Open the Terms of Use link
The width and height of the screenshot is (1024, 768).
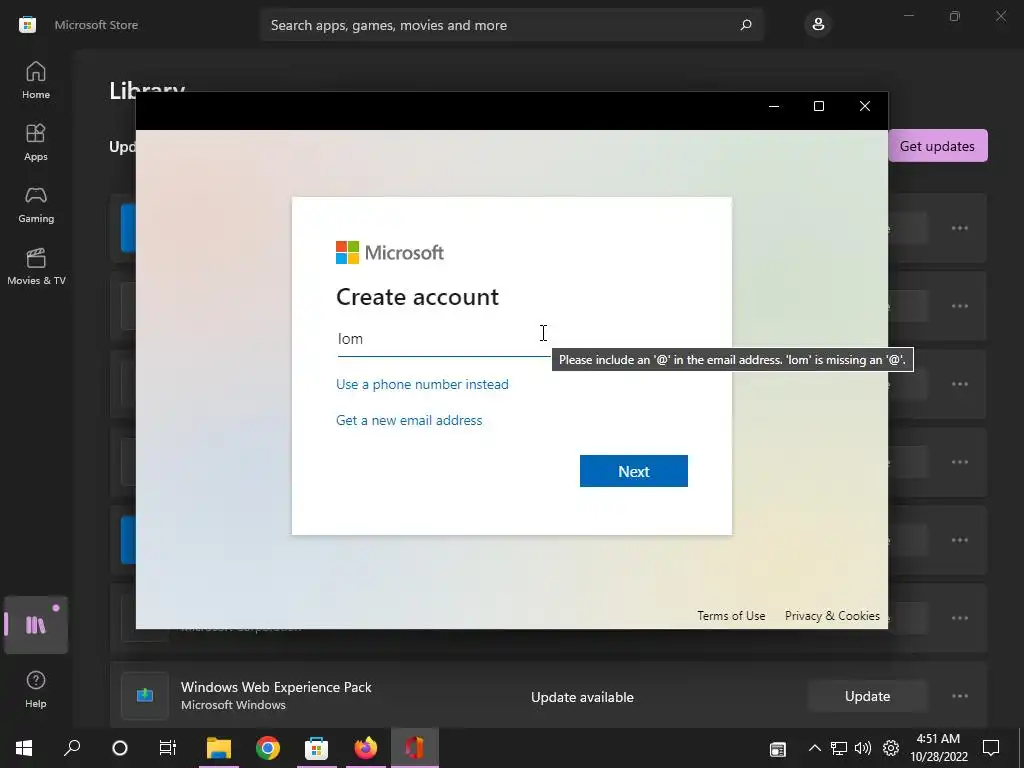pyautogui.click(x=731, y=616)
